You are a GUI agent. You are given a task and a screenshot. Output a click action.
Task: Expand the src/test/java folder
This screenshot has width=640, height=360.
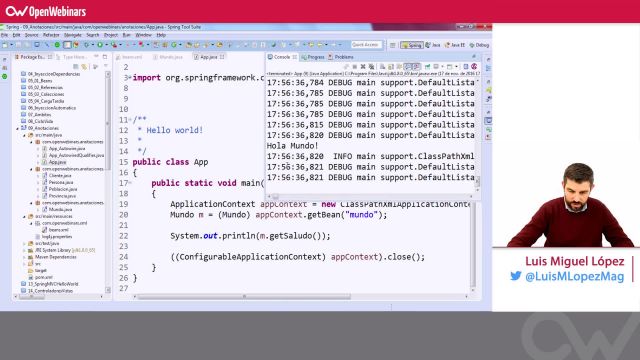tap(24, 243)
